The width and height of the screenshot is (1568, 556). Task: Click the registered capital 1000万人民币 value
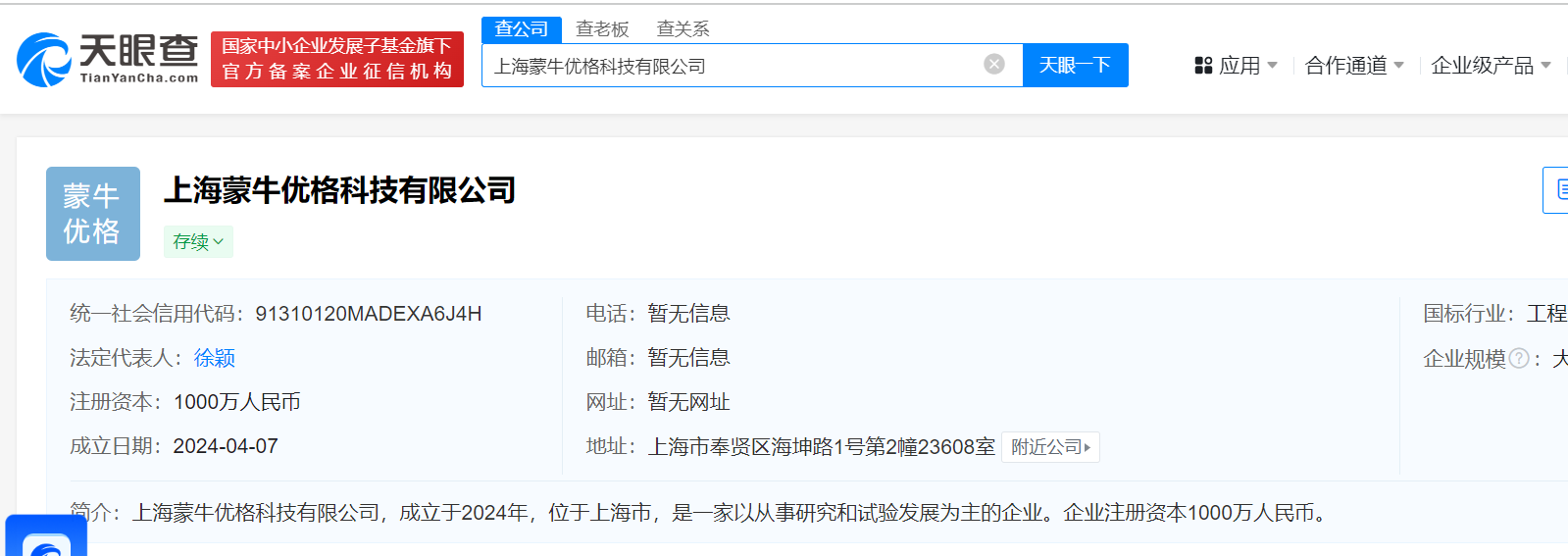237,402
